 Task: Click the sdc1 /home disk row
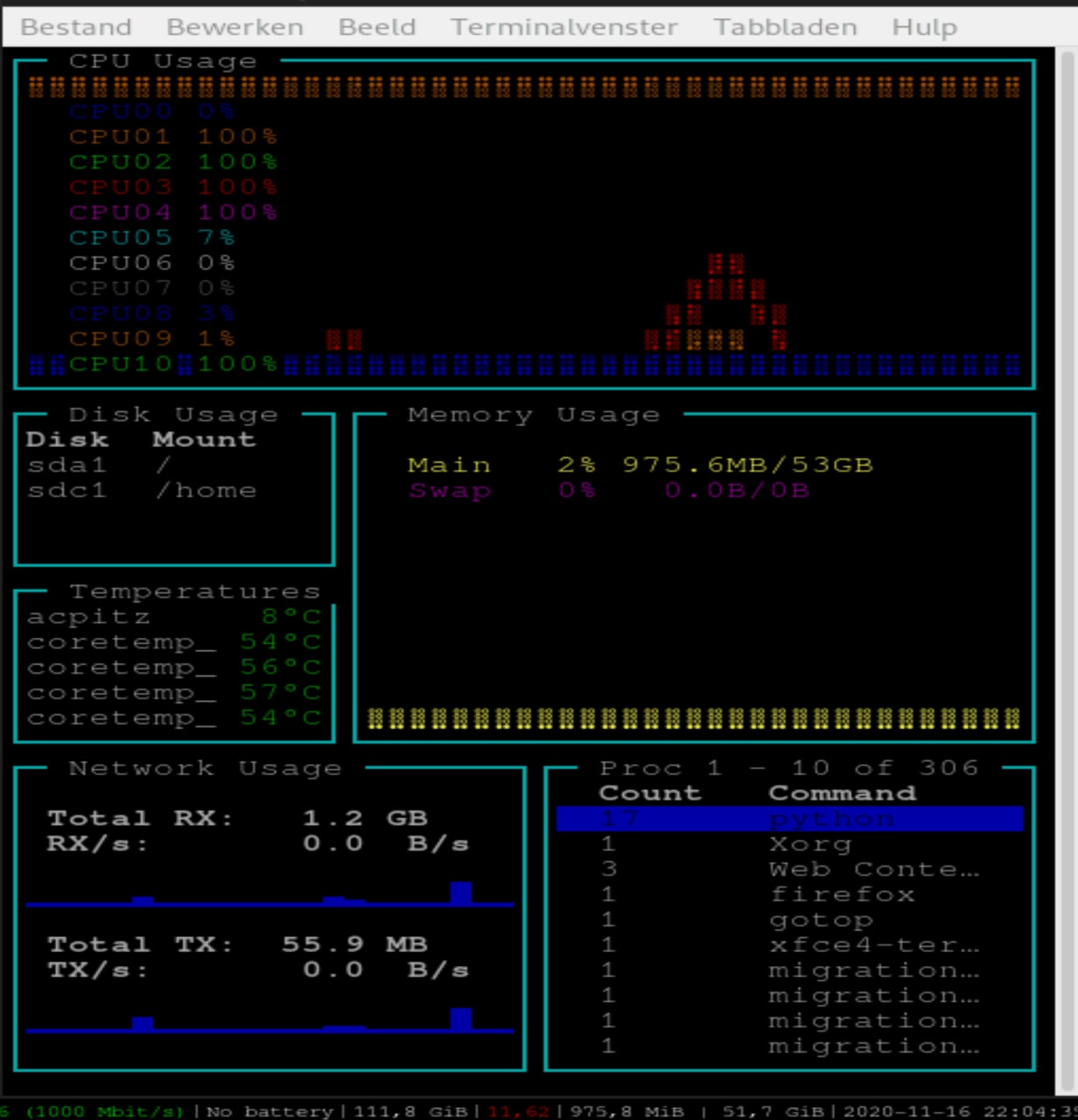(x=142, y=490)
